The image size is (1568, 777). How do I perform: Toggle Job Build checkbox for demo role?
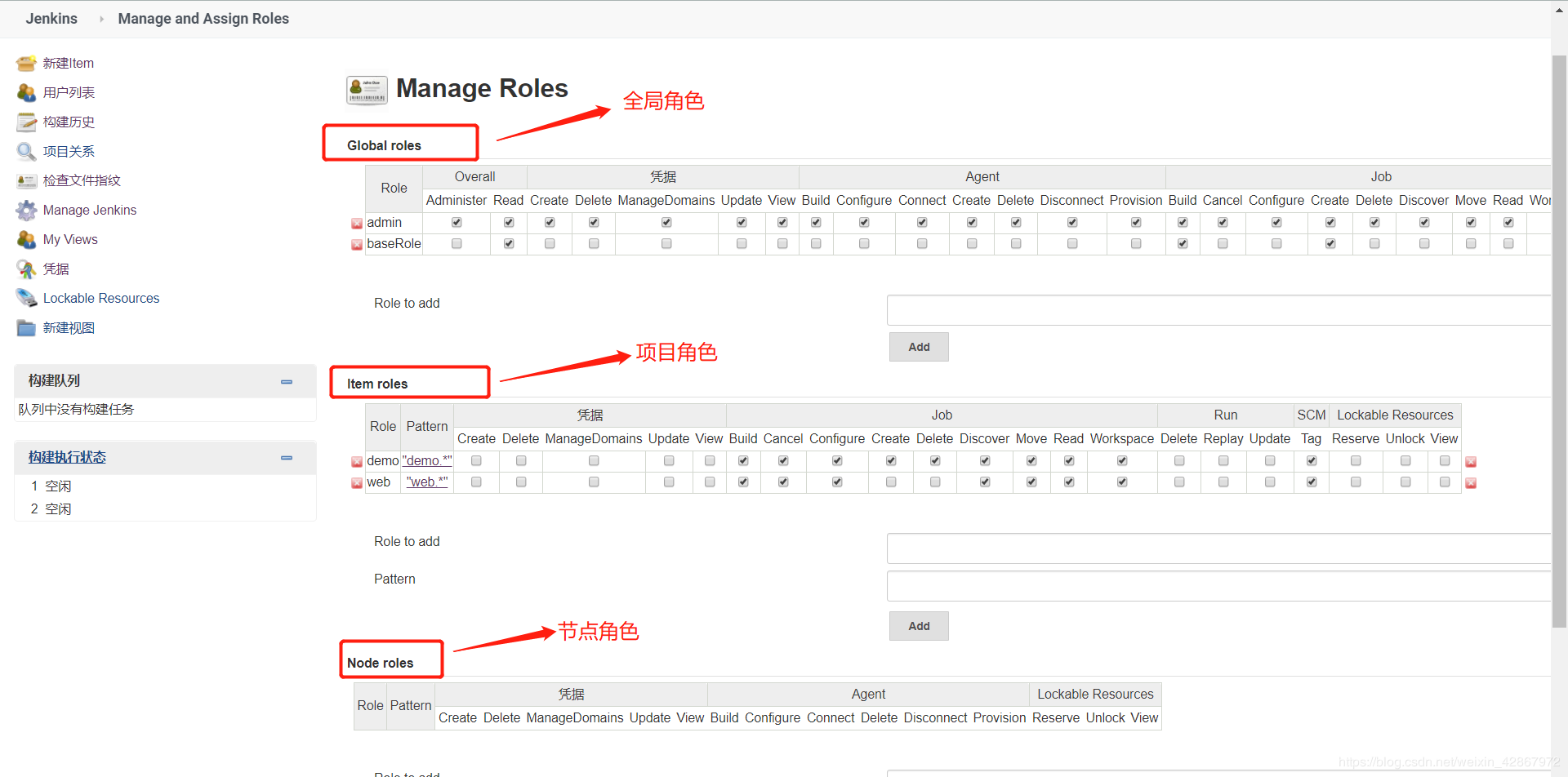[x=743, y=461]
